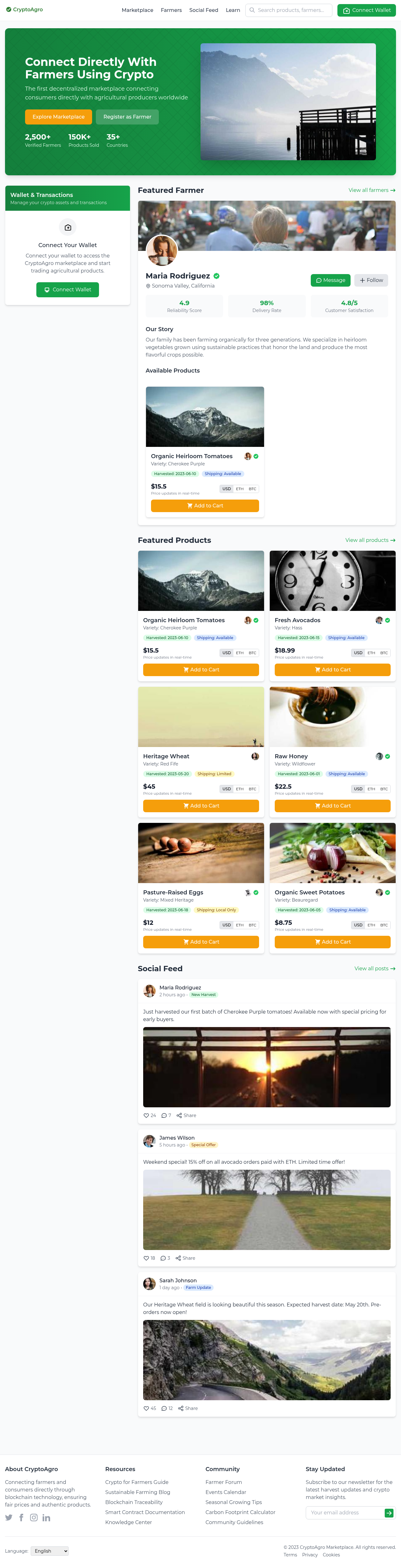Click the Share icon on Sarah Johnson's post
The image size is (401, 1568).
(x=180, y=1408)
